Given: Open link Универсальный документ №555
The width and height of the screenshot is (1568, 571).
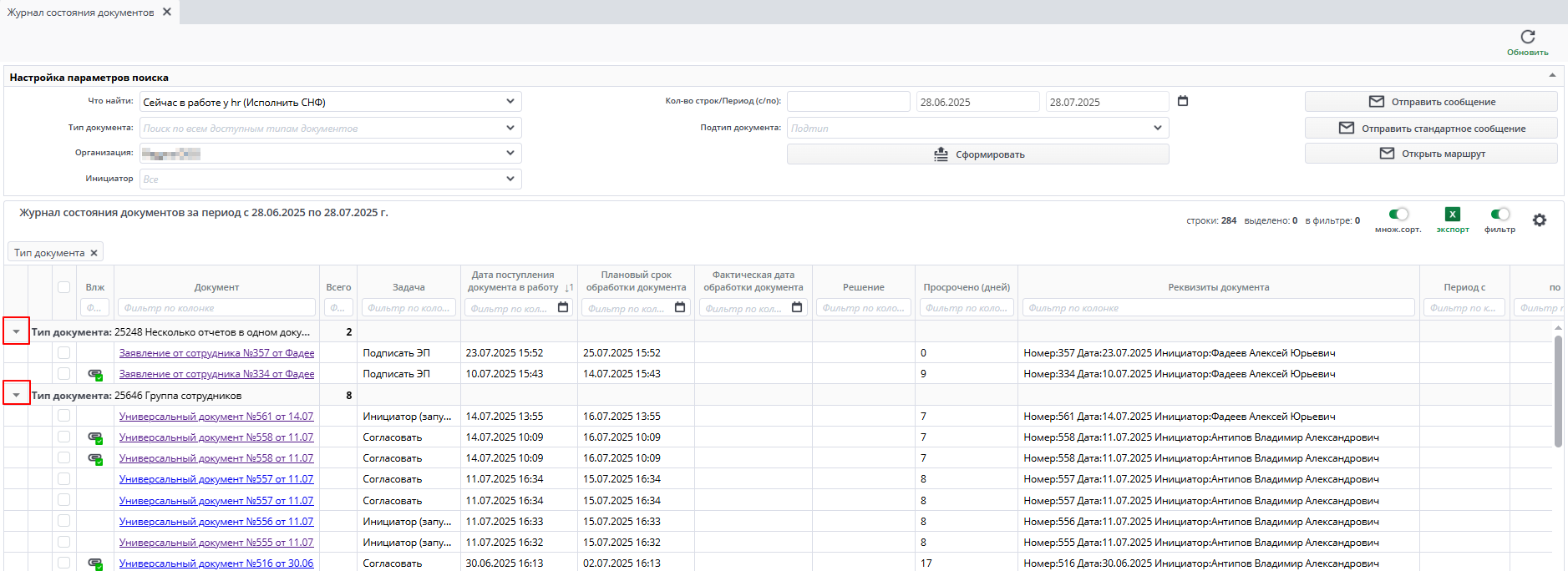Looking at the screenshot, I should [216, 542].
